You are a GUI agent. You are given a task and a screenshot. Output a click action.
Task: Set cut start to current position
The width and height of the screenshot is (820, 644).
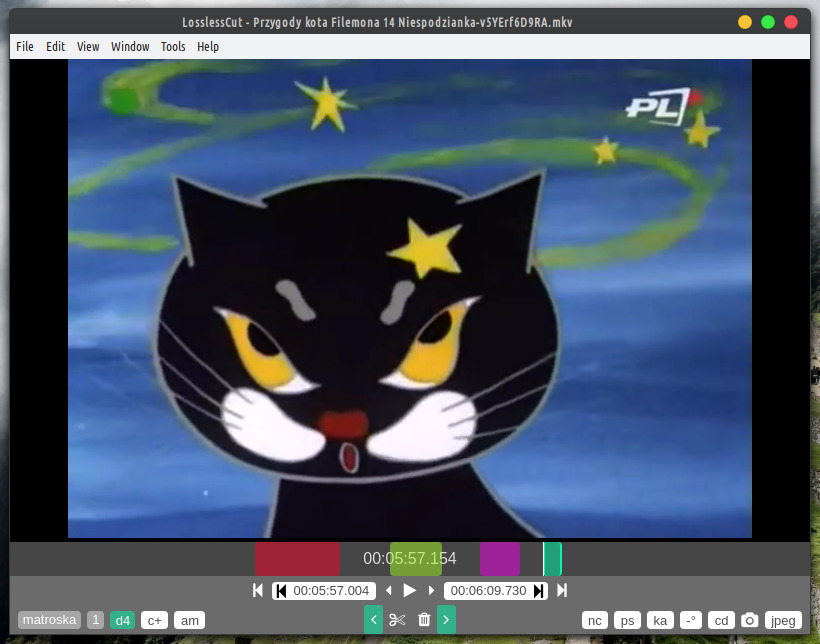[x=281, y=591]
